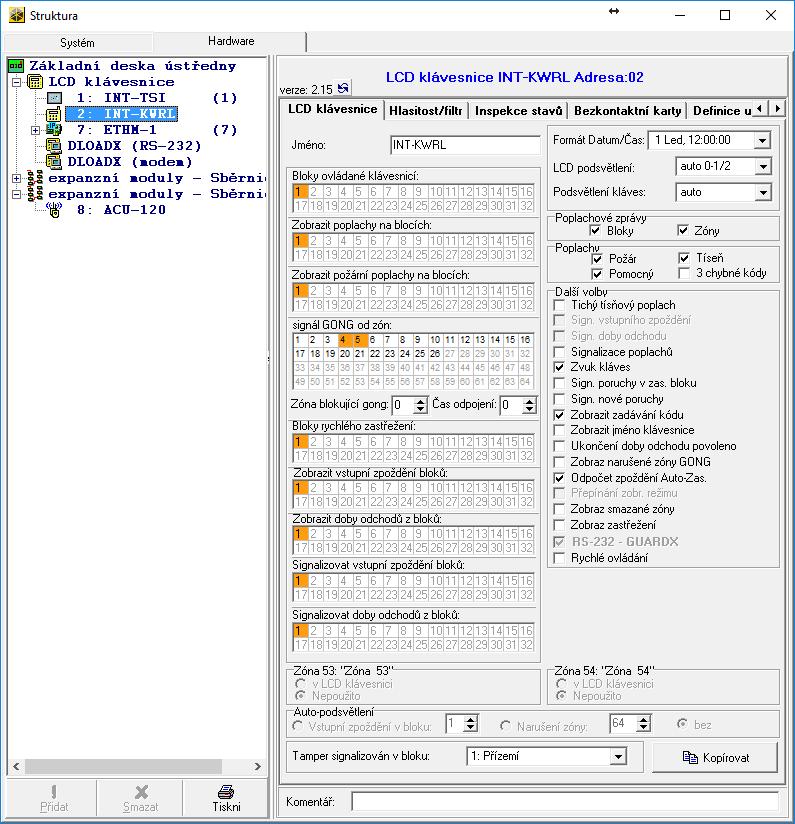Click the mainboard icon beside Základní deska ústředny
Image resolution: width=795 pixels, height=824 pixels.
tap(16, 66)
